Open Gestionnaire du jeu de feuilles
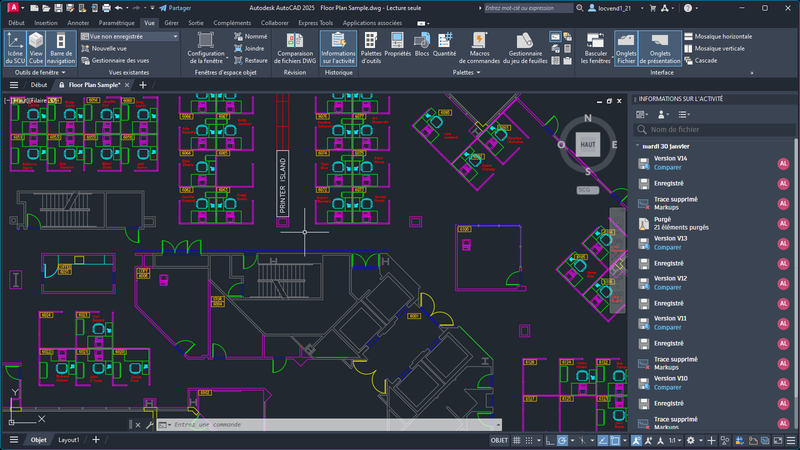800x450 pixels. click(525, 48)
